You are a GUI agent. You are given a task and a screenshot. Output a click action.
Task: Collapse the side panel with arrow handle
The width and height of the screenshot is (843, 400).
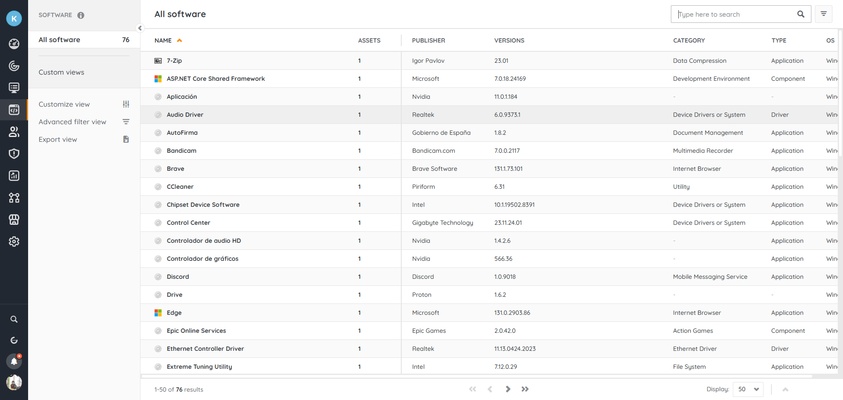pyautogui.click(x=140, y=28)
